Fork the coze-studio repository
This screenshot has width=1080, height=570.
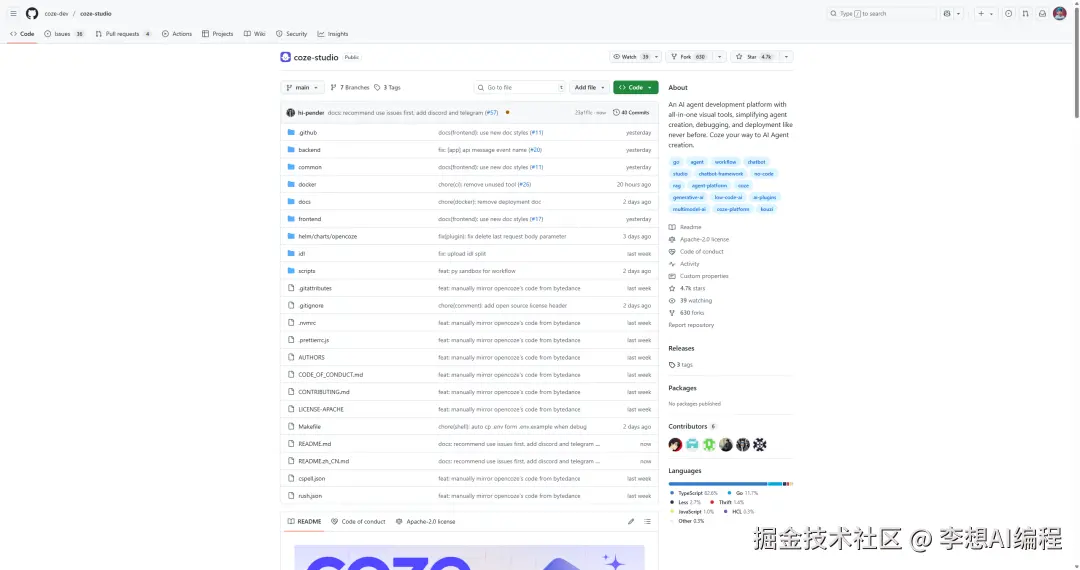(x=689, y=57)
